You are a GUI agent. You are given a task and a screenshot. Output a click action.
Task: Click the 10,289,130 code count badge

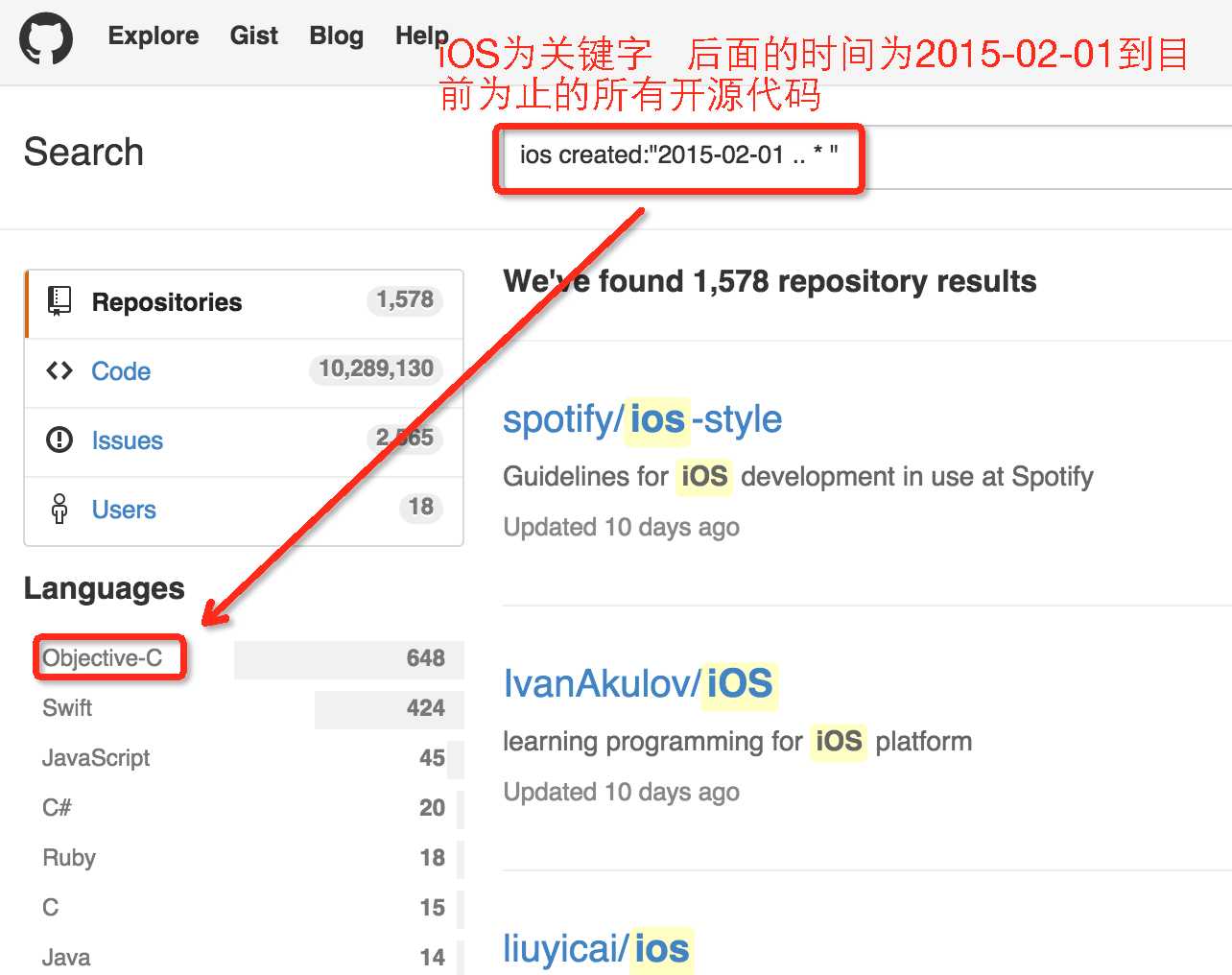point(376,369)
